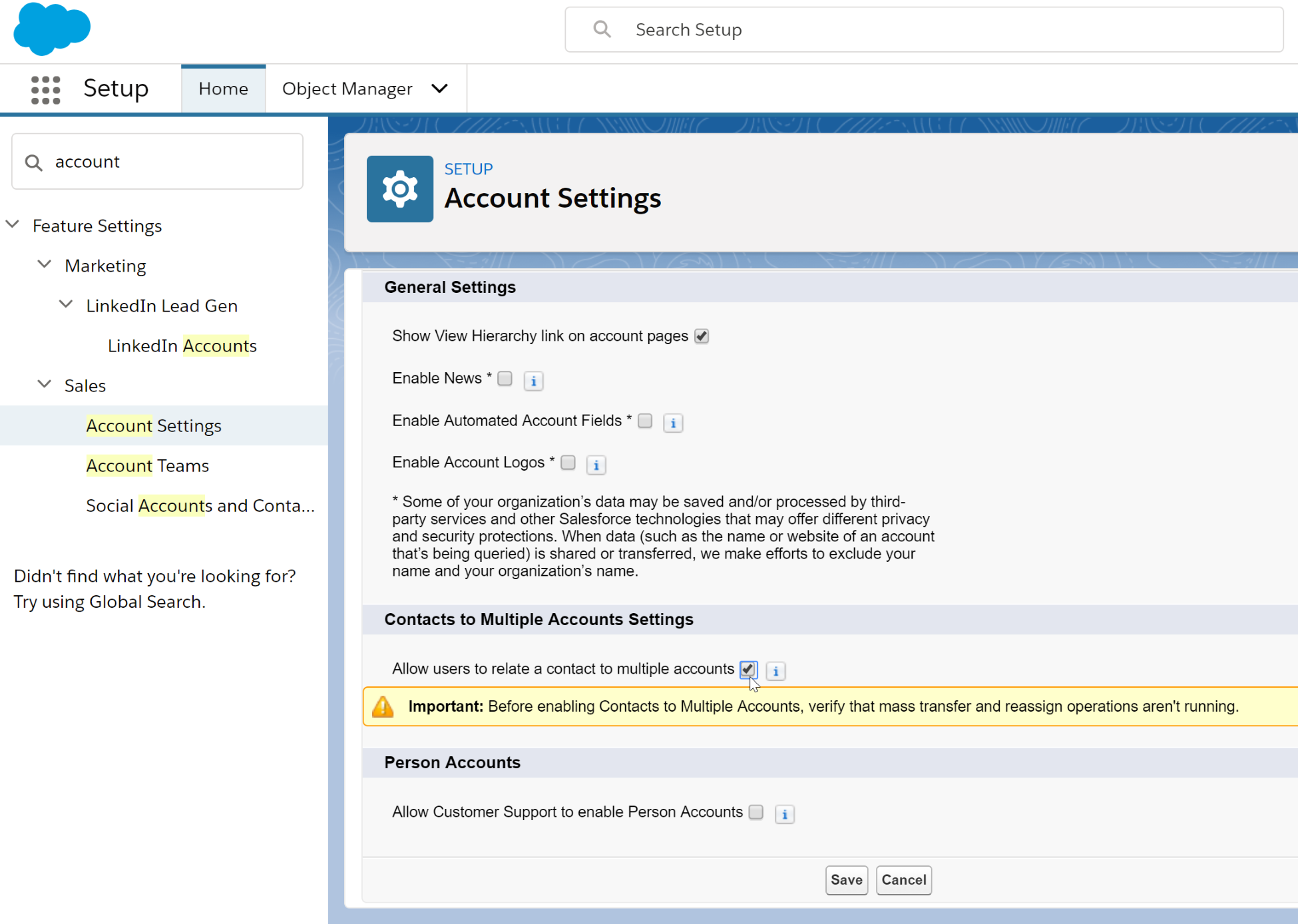Click the sidebar search field containing account
This screenshot has width=1298, height=924.
click(156, 161)
